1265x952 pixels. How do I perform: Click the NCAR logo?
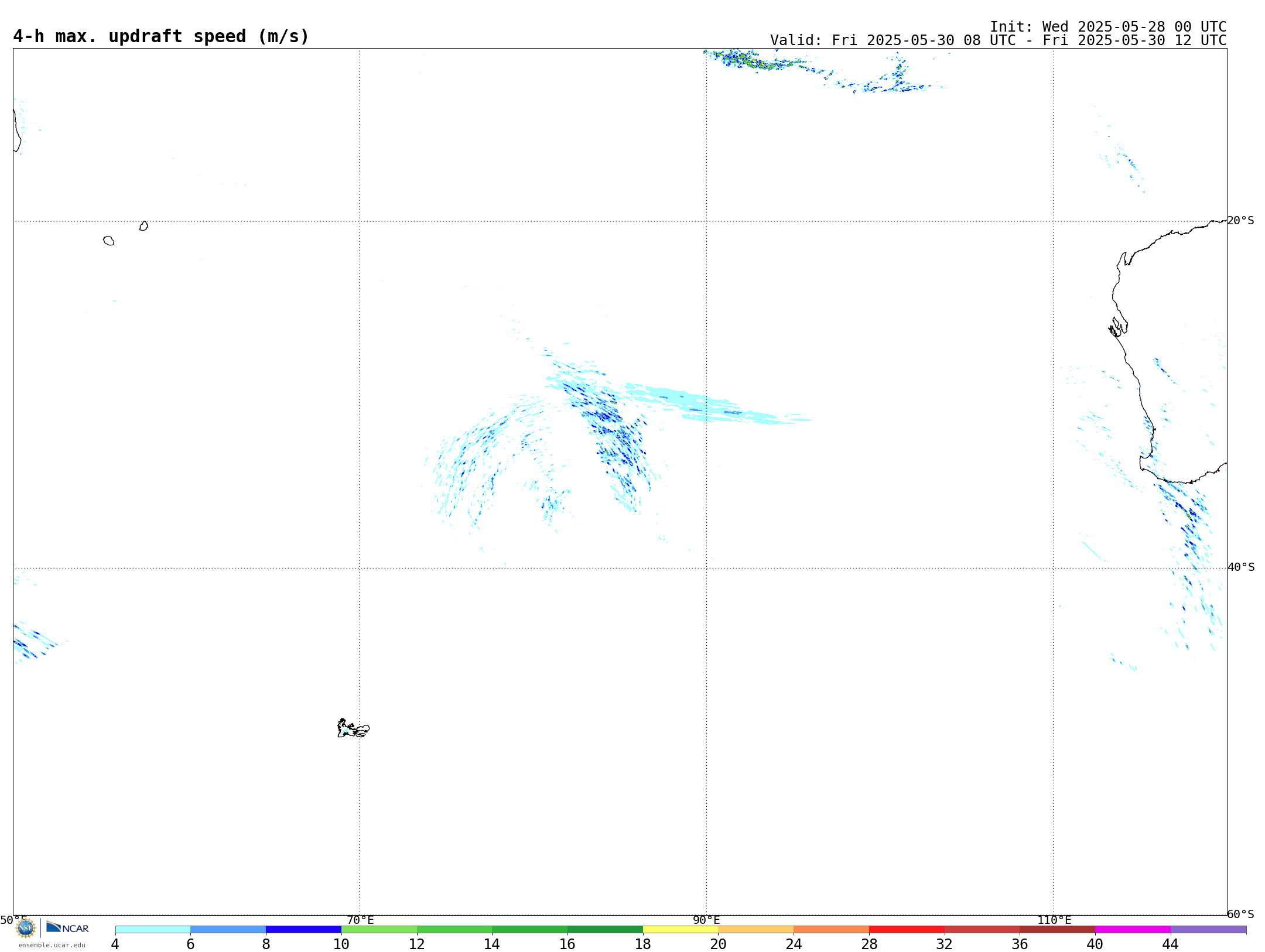click(67, 927)
